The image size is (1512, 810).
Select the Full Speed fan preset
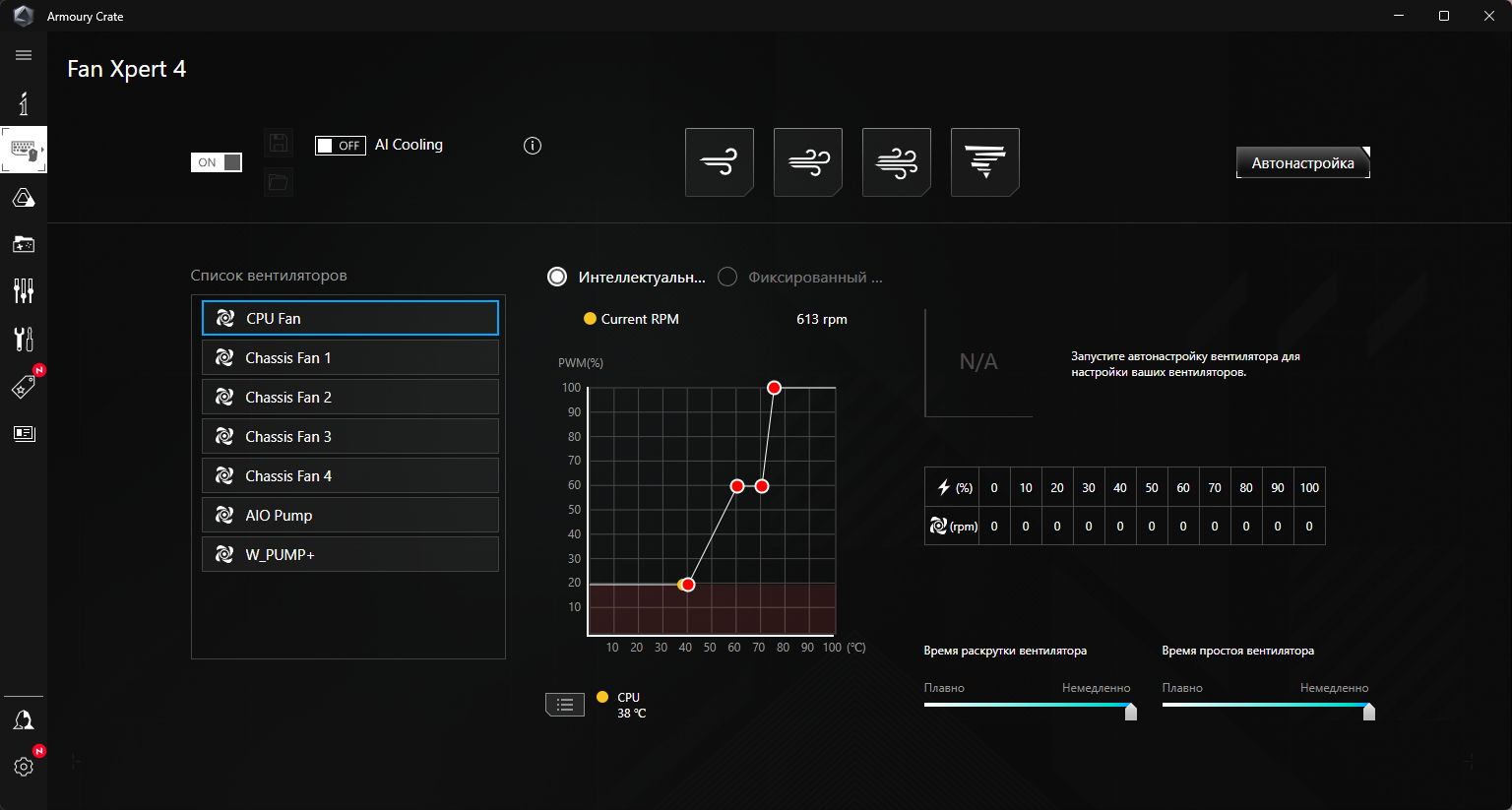pyautogui.click(x=985, y=162)
